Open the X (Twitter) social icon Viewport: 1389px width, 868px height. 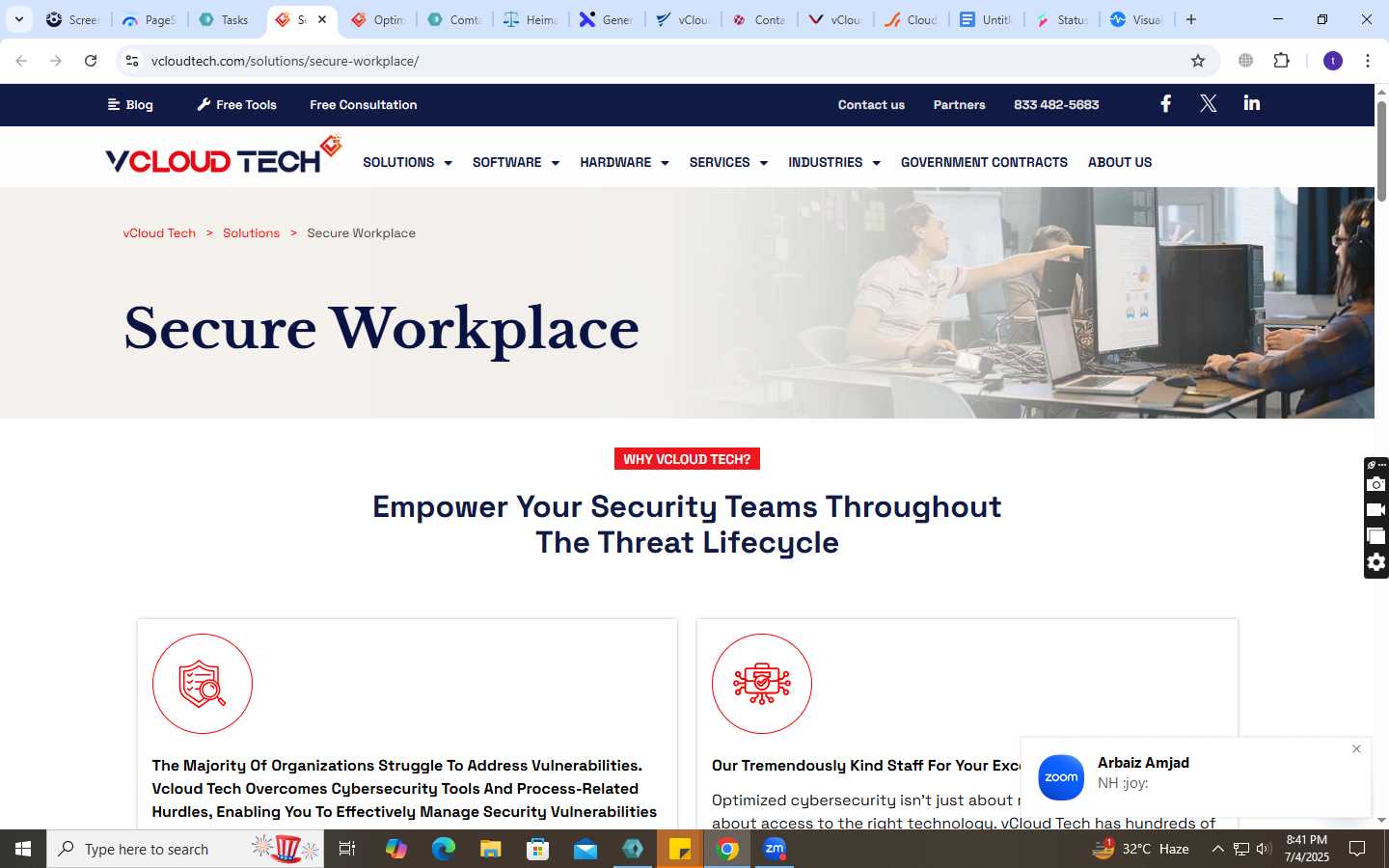1208,103
